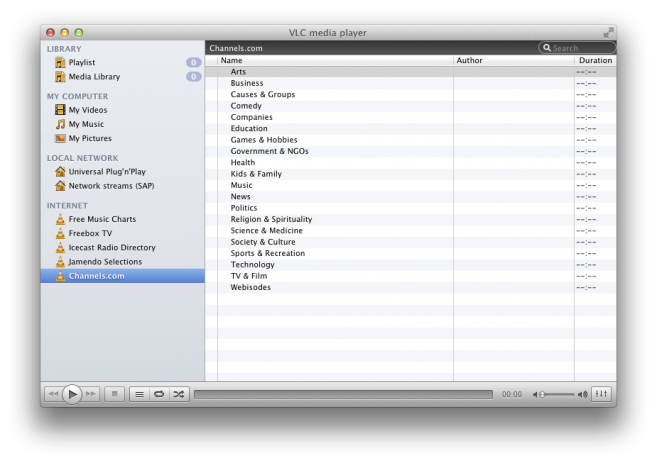Open Network streams (SAP)

[x=122, y=186]
